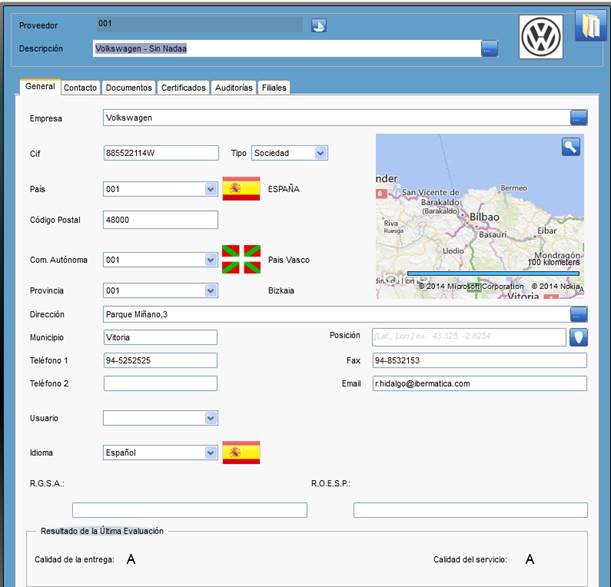Open the Filiales tab
The image size is (611, 587).
[274, 88]
